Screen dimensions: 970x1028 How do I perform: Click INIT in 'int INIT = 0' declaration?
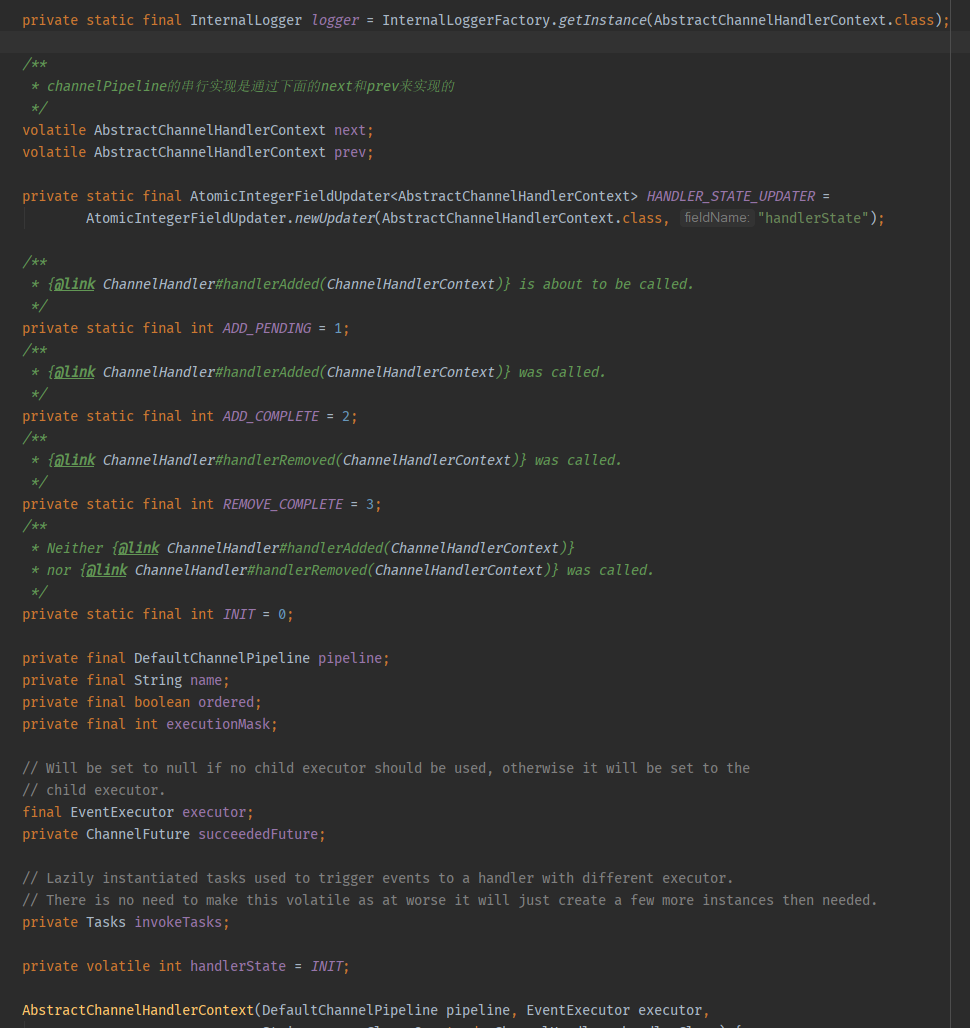tap(239, 614)
